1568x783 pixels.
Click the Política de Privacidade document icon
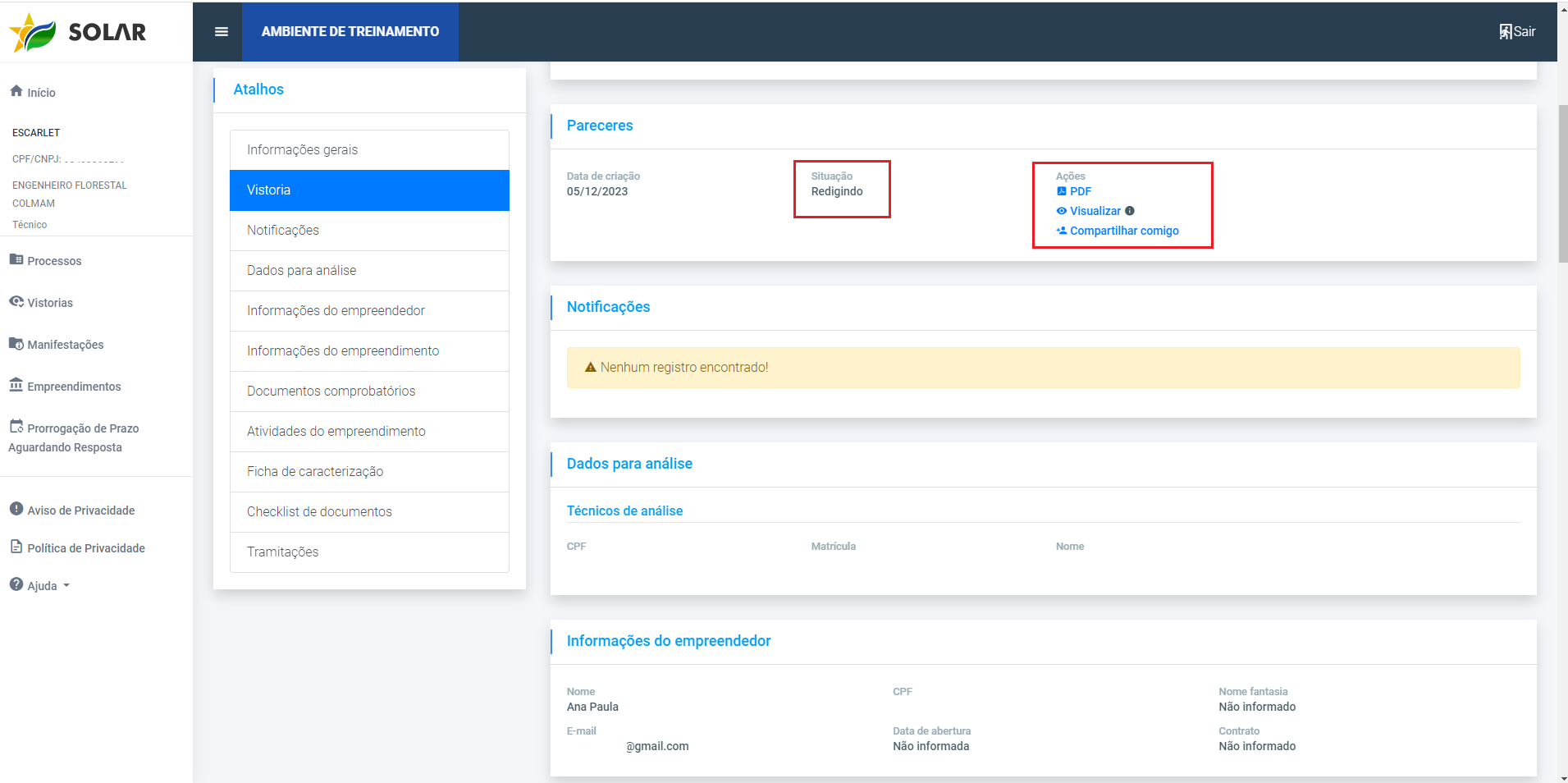pos(16,547)
